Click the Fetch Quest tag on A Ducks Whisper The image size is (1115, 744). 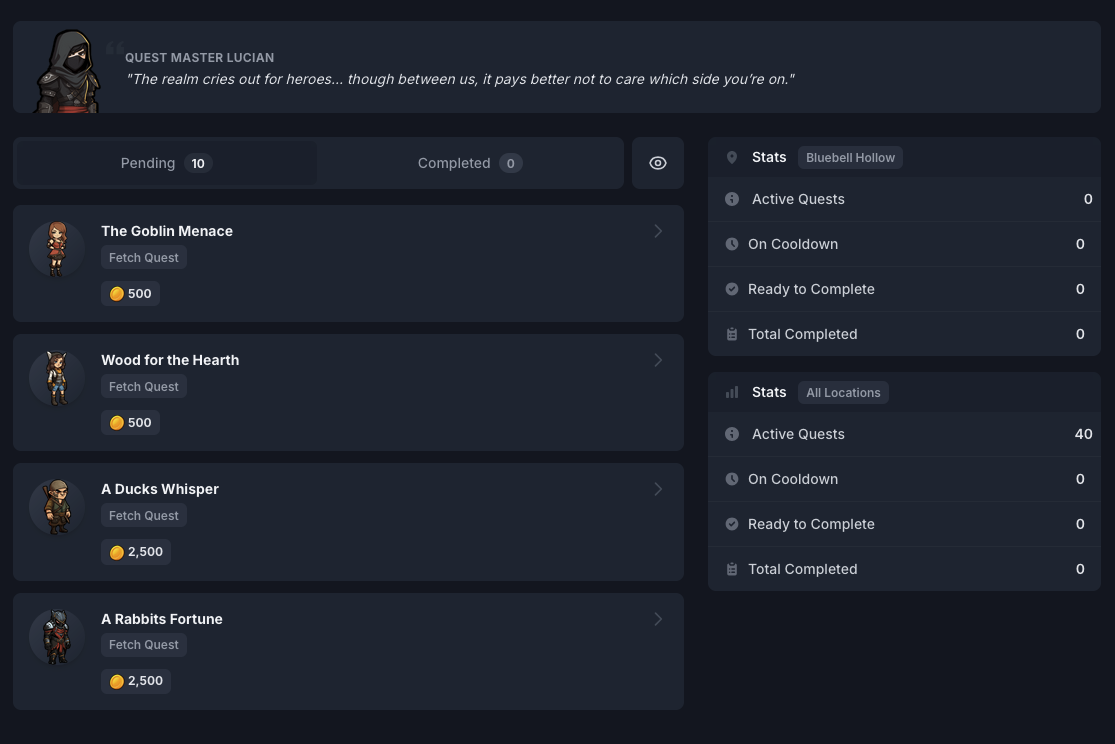pyautogui.click(x=144, y=516)
